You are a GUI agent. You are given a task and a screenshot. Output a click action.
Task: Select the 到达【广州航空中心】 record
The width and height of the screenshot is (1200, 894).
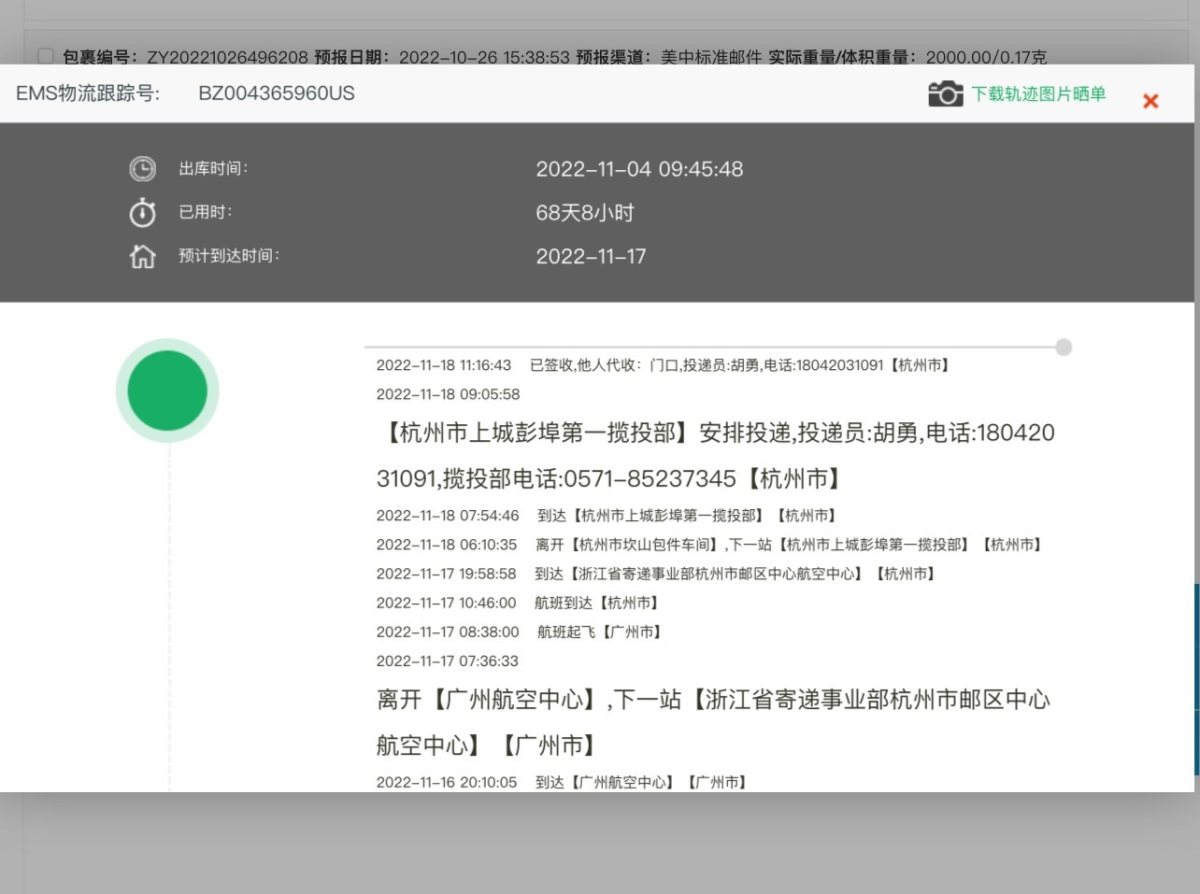coord(560,782)
